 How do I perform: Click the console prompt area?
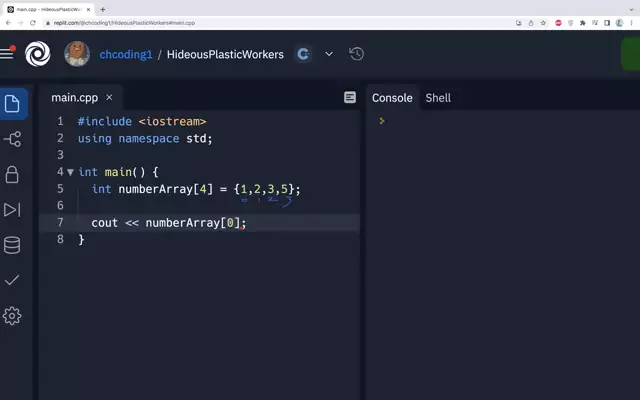(382, 120)
